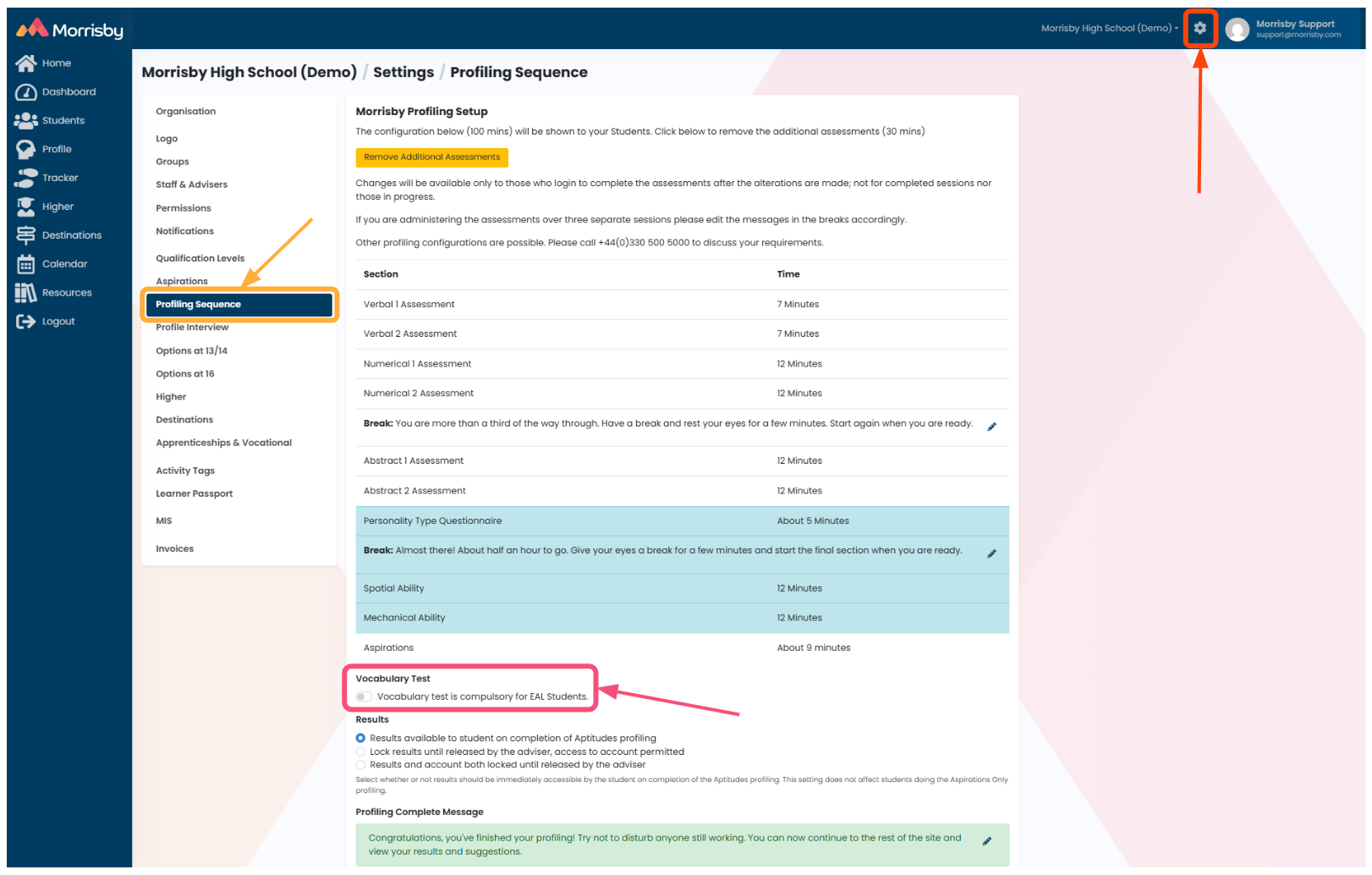
Task: Click the Tracker icon in sidebar
Action: tap(25, 179)
